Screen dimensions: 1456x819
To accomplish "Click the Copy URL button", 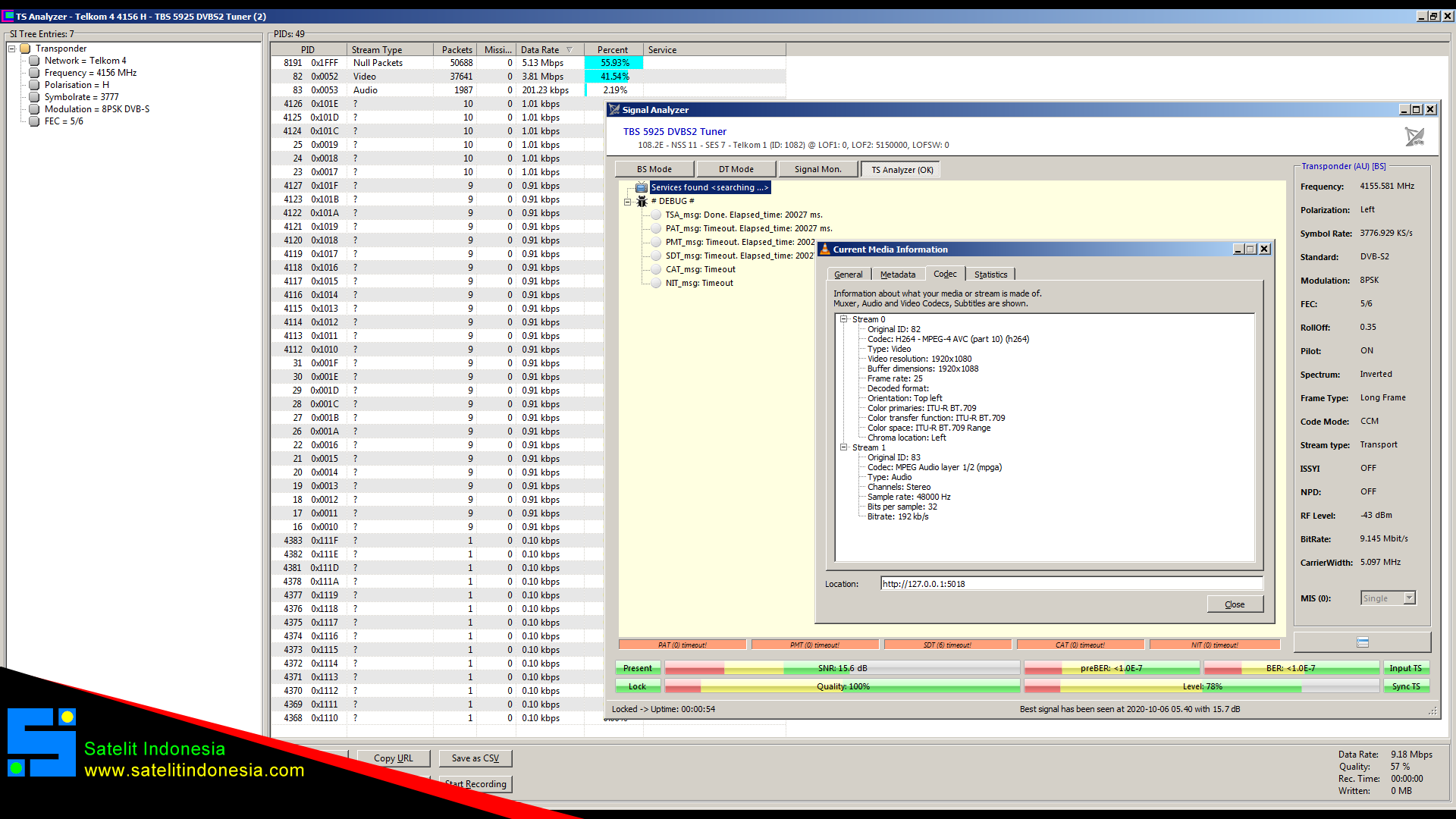I will click(394, 758).
